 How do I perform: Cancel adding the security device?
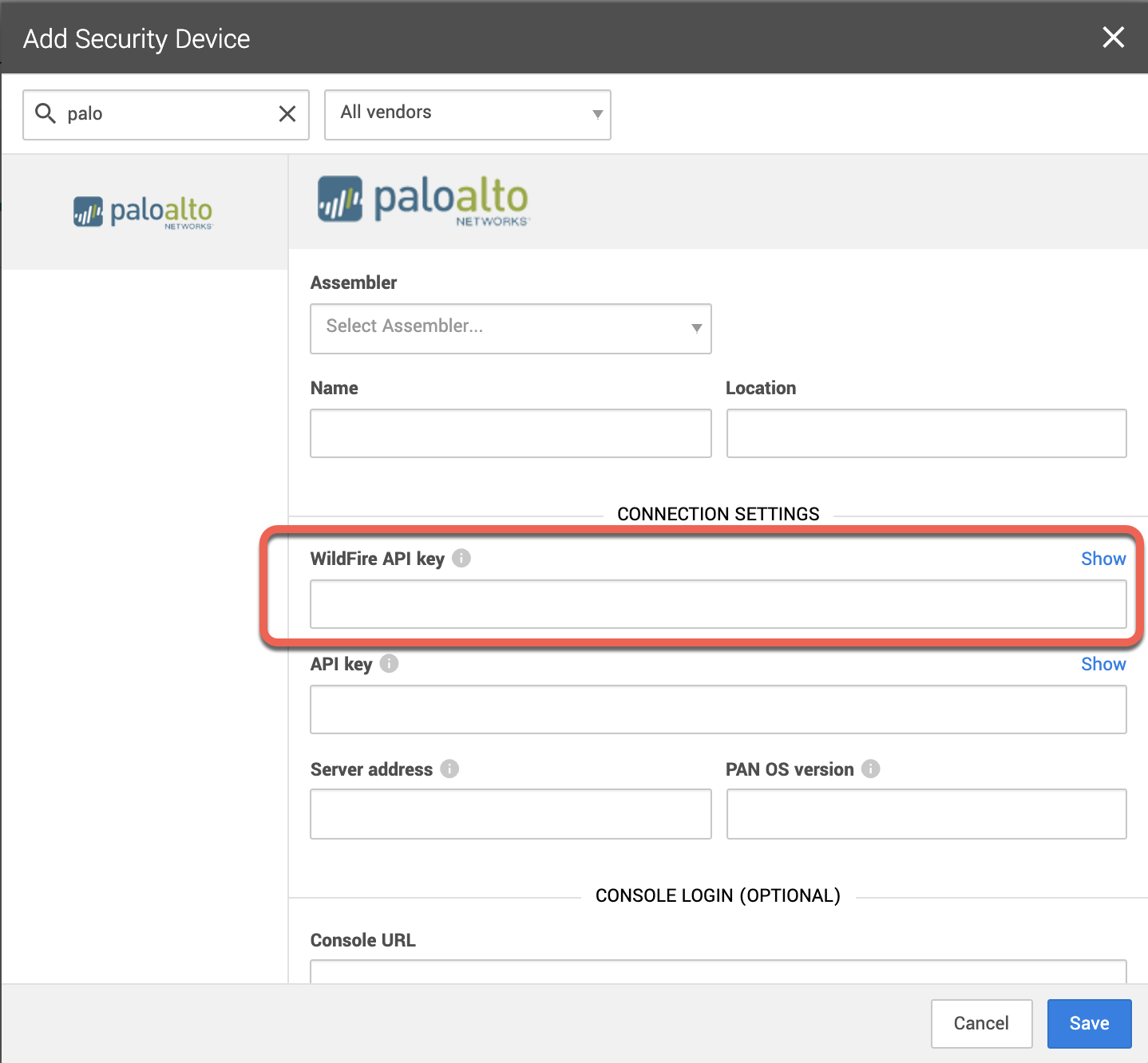(982, 1024)
